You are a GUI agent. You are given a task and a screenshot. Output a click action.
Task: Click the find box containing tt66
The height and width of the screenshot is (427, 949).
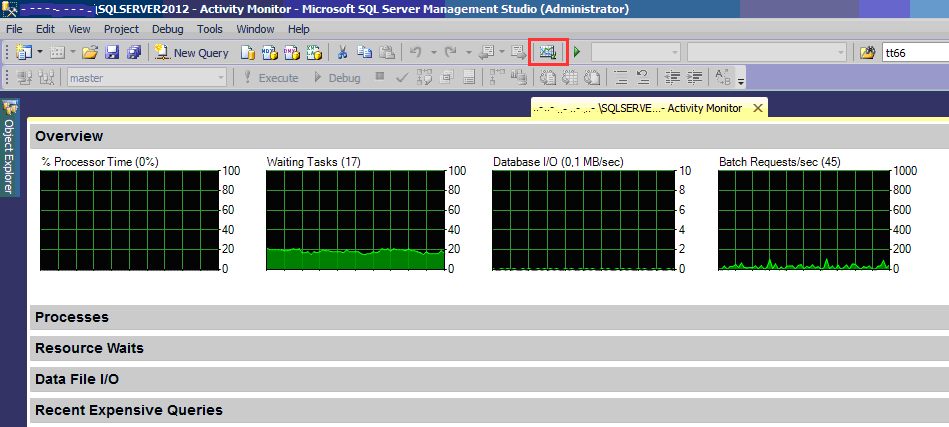(x=916, y=53)
